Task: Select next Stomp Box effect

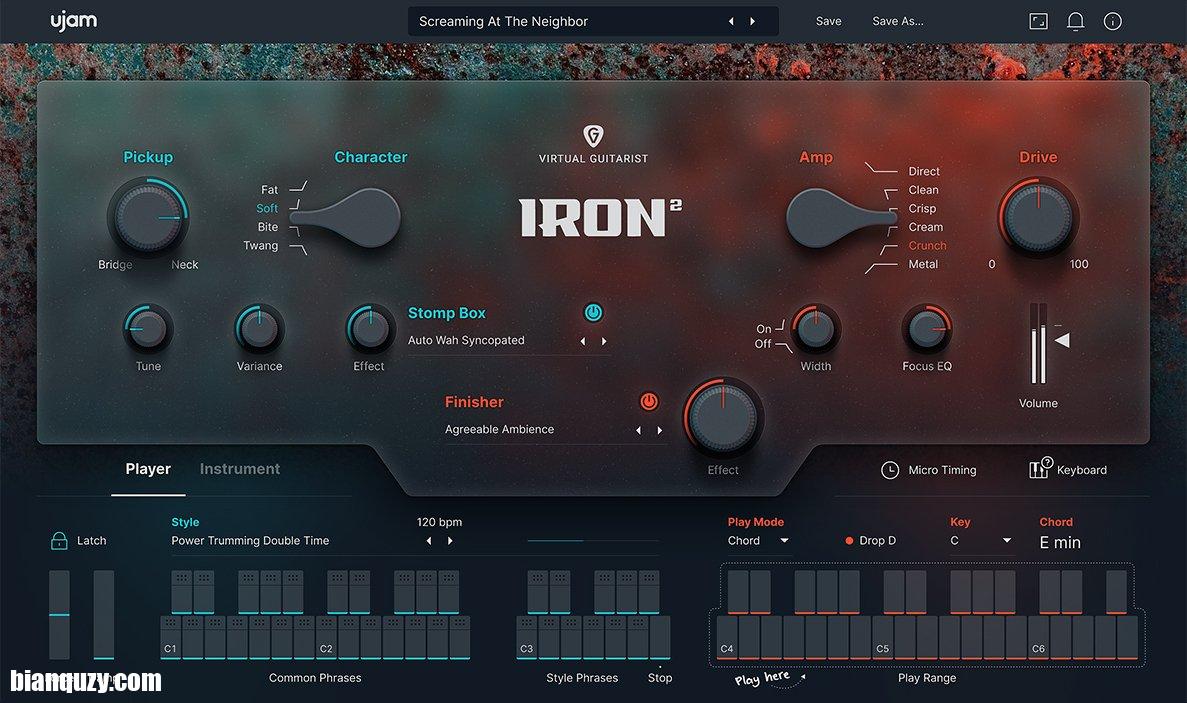Action: click(604, 341)
